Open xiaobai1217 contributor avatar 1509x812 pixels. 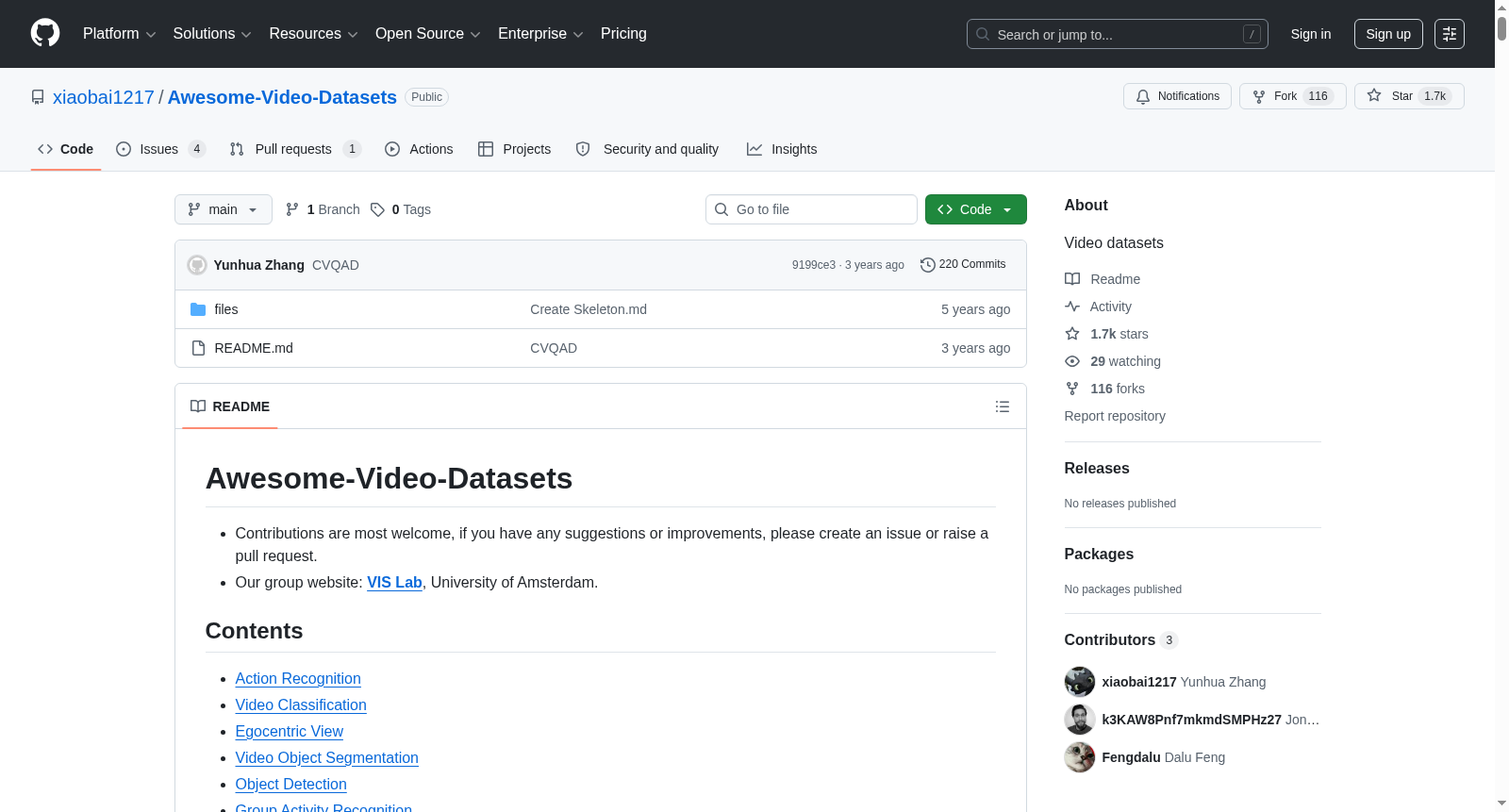(x=1079, y=682)
